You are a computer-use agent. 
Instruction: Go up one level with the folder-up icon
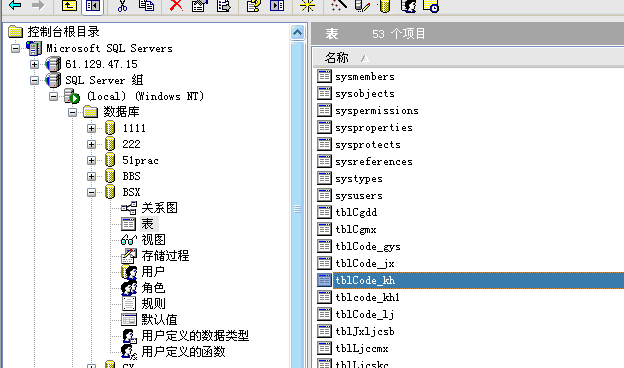coord(69,6)
